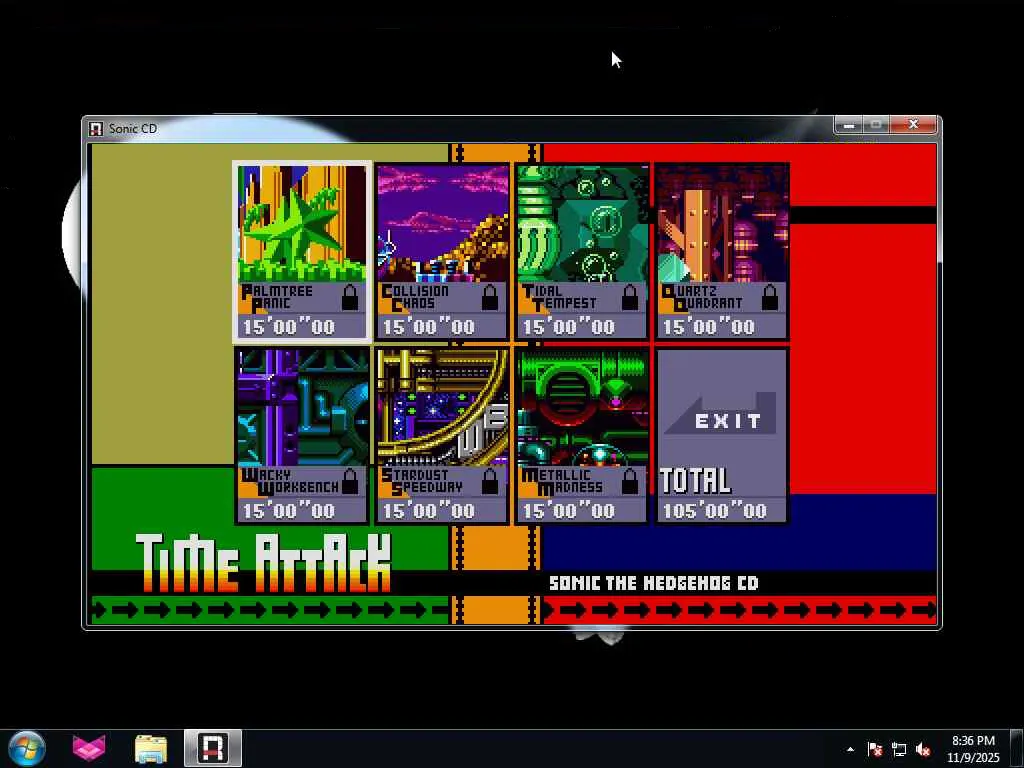
Task: Open the Action Center flag icon
Action: [x=874, y=750]
